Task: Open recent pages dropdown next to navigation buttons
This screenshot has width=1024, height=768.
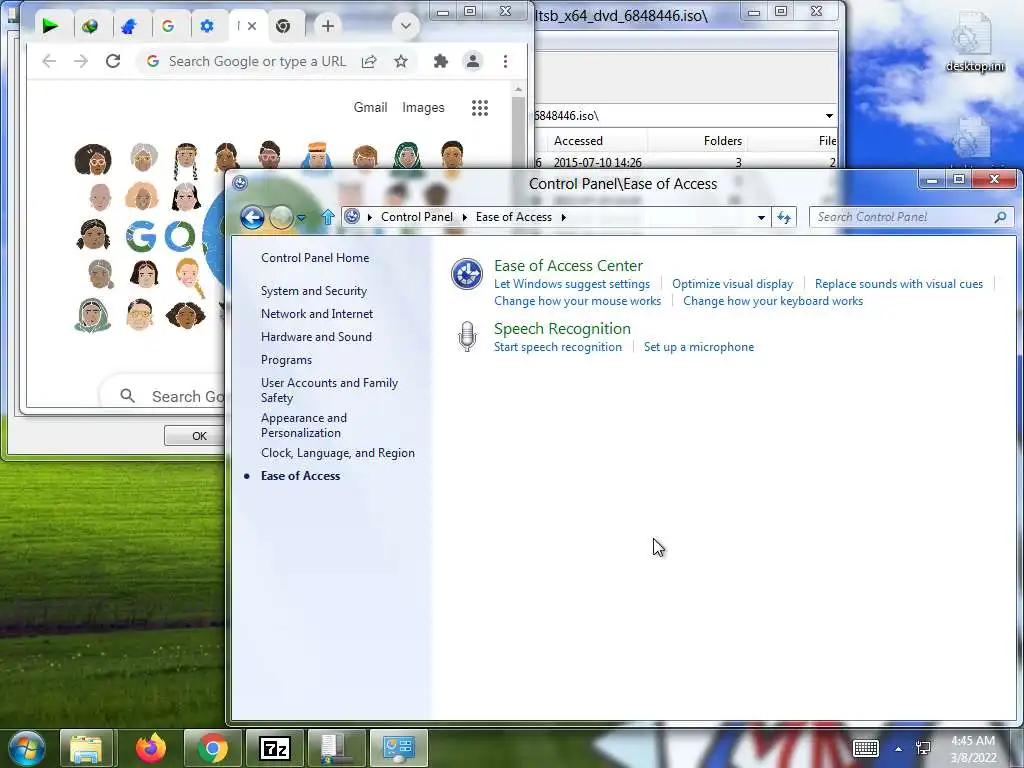Action: click(301, 217)
